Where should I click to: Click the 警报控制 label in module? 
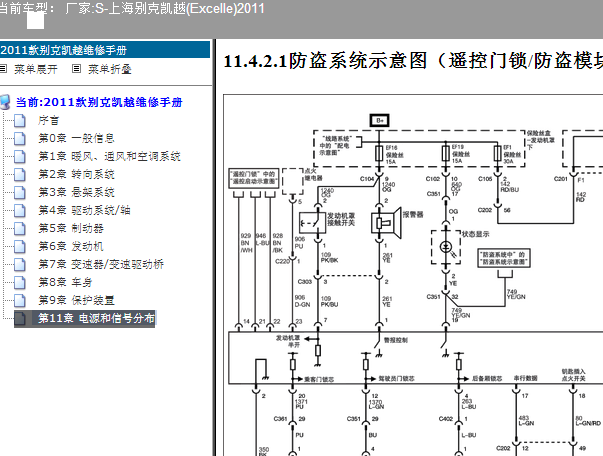coord(395,340)
